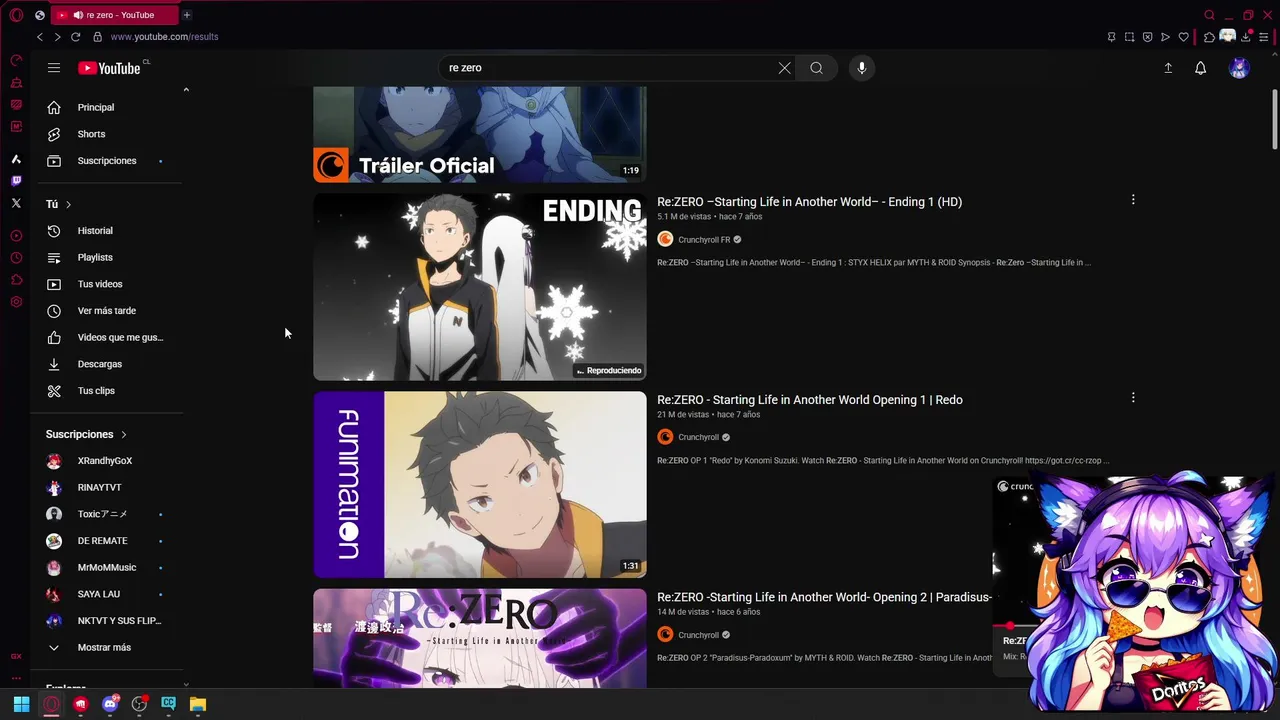The image size is (1280, 720).
Task: Click the Tráiler Oficial thumbnail
Action: [480, 135]
